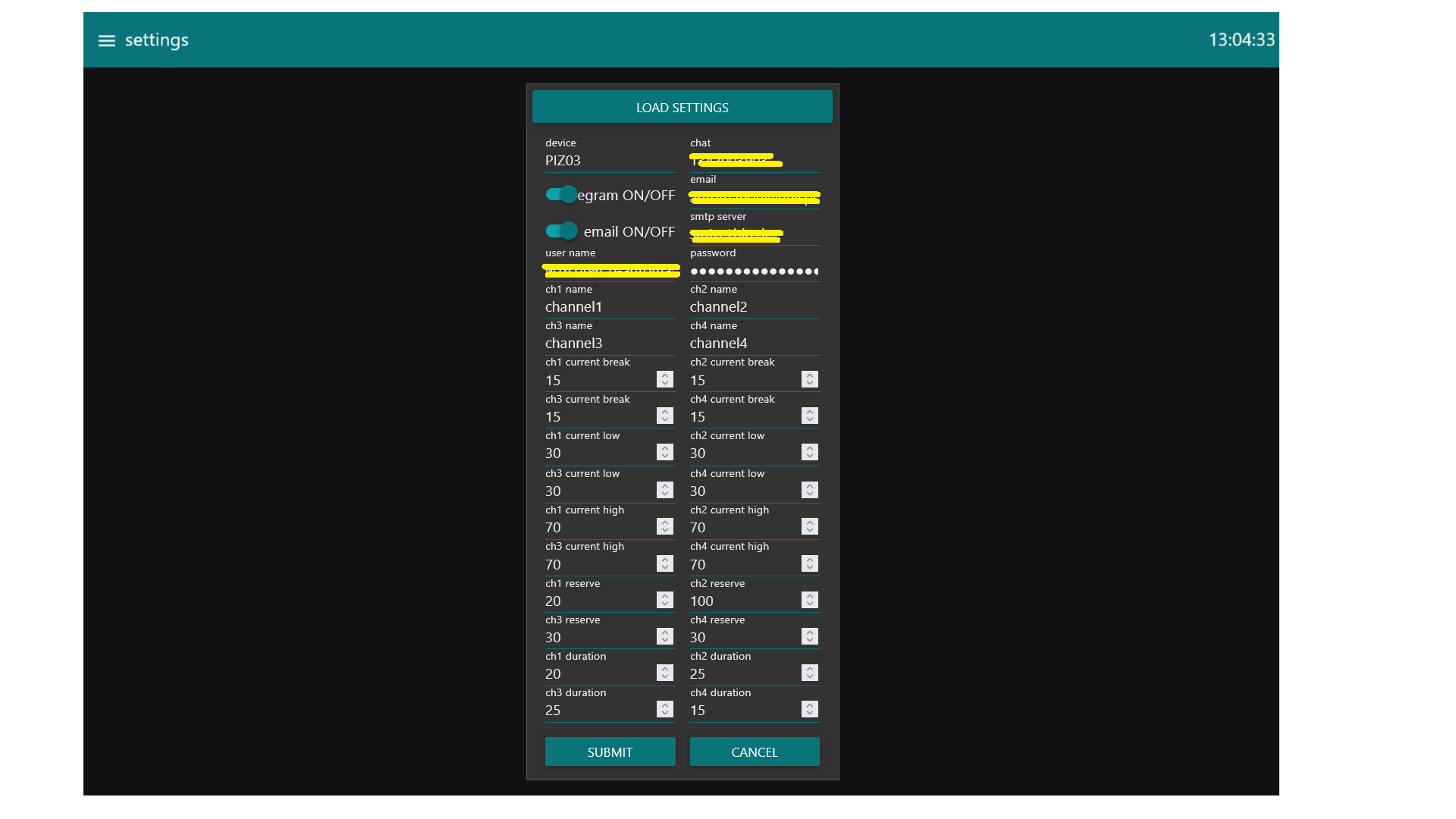
Task: Toggle the telegram ON/OFF switch
Action: coord(561,195)
